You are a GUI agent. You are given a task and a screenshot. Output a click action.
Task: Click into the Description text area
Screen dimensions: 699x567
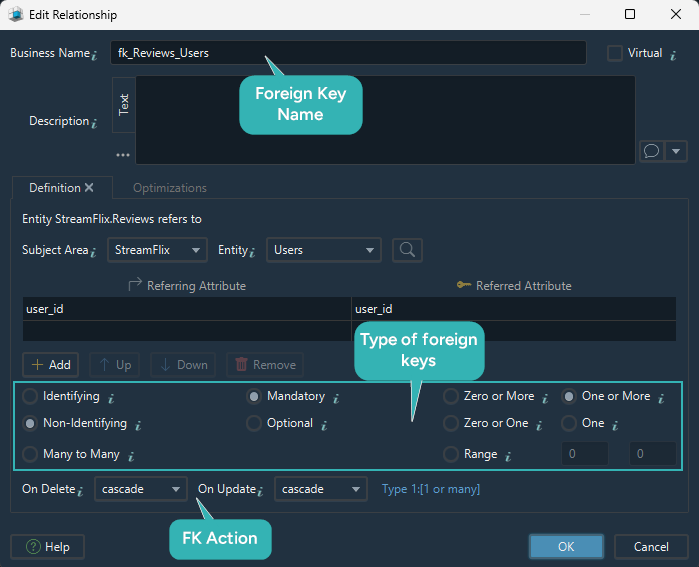pyautogui.click(x=385, y=120)
